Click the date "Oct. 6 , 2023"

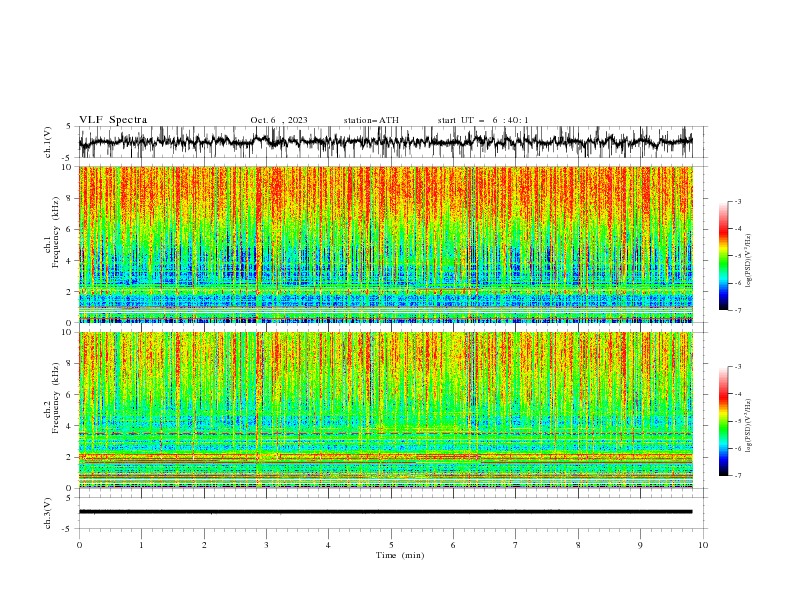point(279,120)
